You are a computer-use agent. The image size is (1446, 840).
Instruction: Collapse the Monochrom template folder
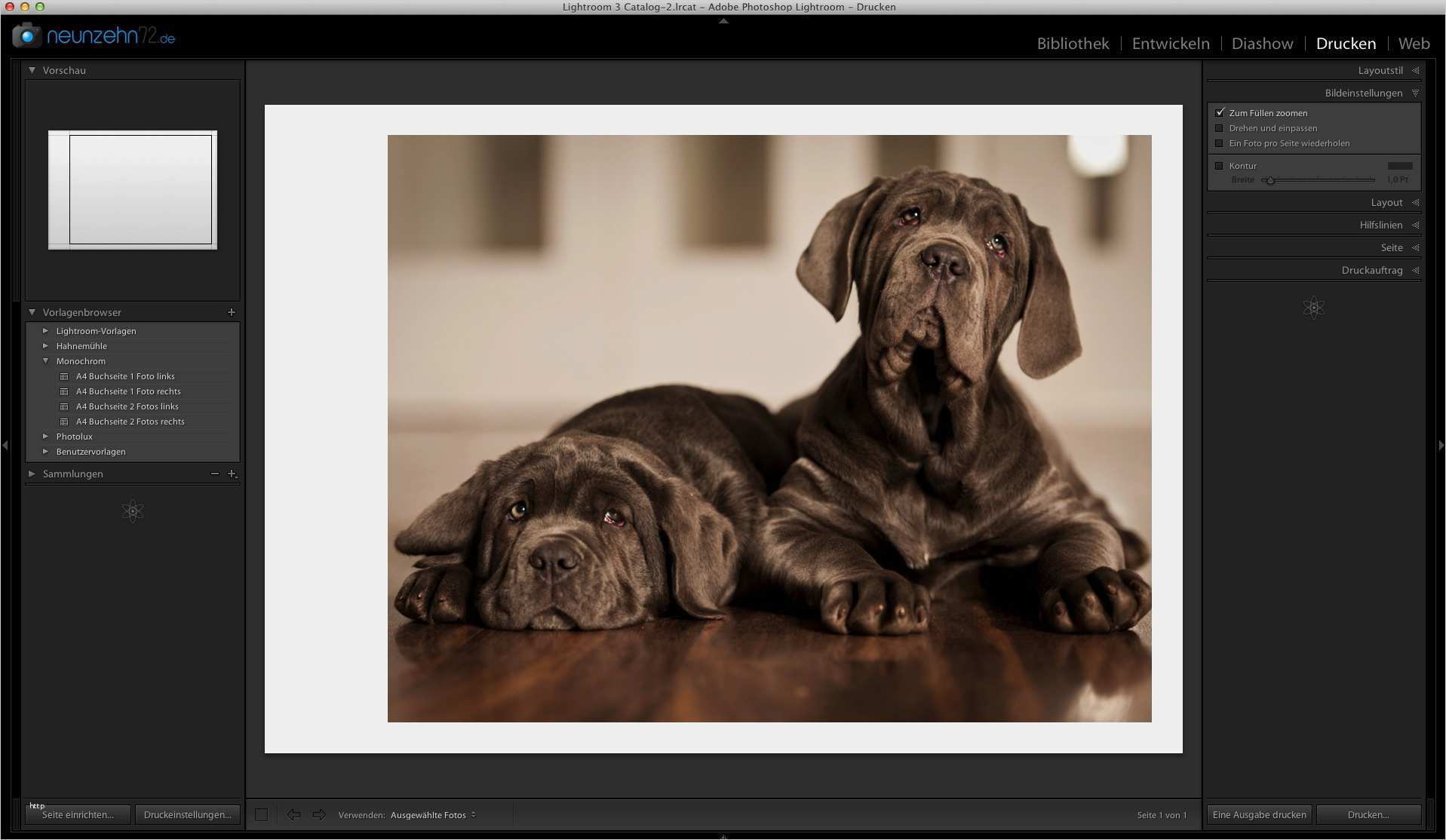(x=46, y=361)
